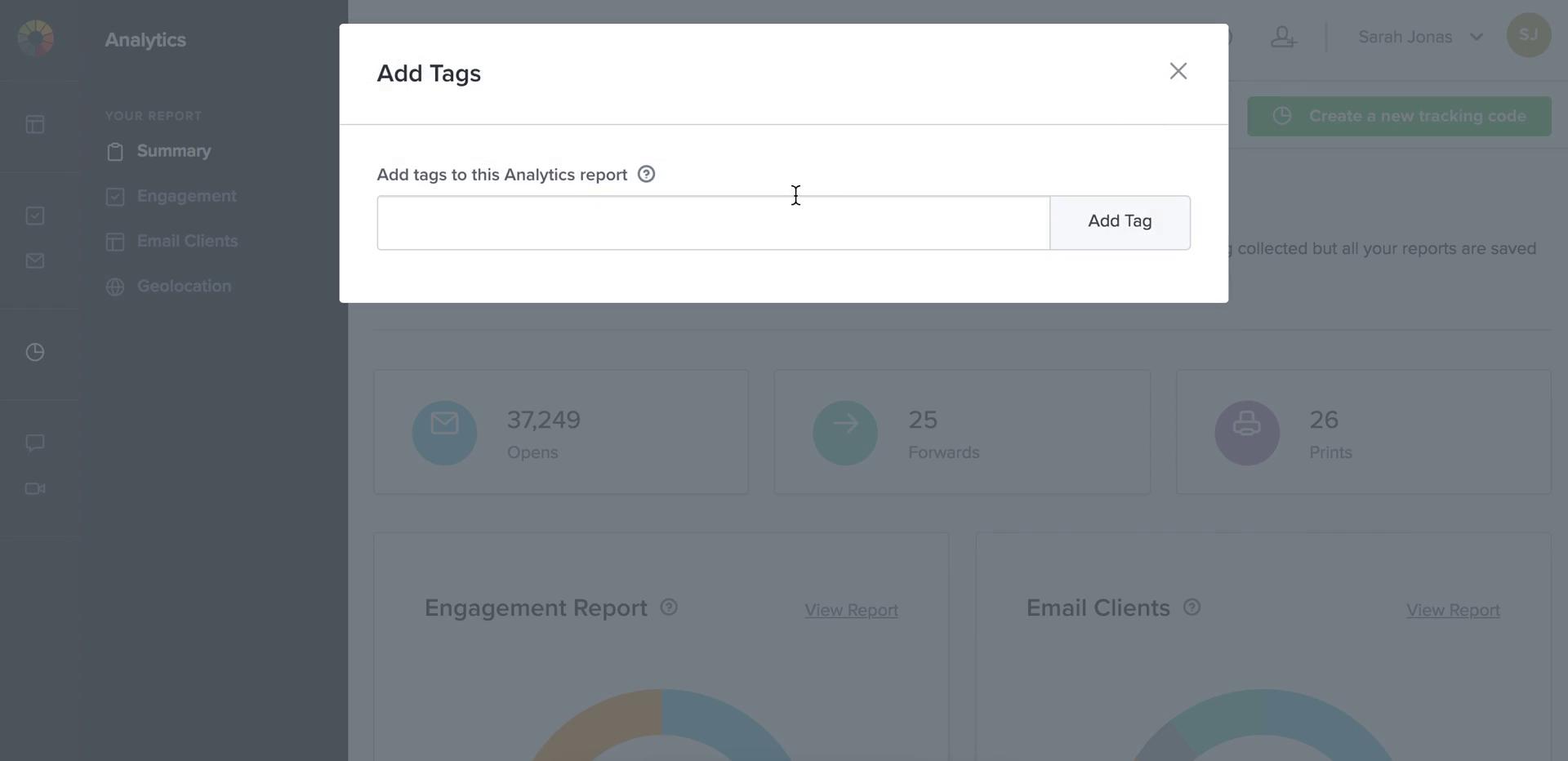Select the clock/analytics icon in sidebar
This screenshot has width=1568, height=761.
tap(34, 352)
